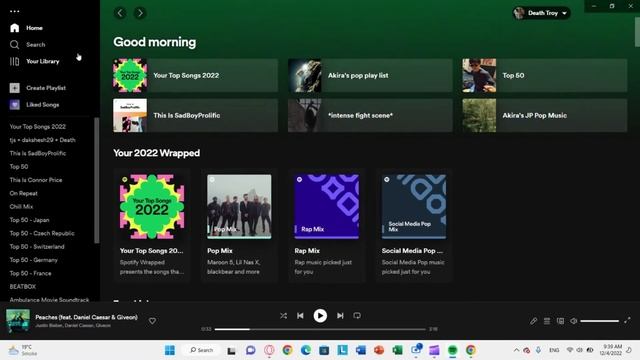The height and width of the screenshot is (360, 640).
Task: Open the Windows Start menu
Action: [170, 350]
